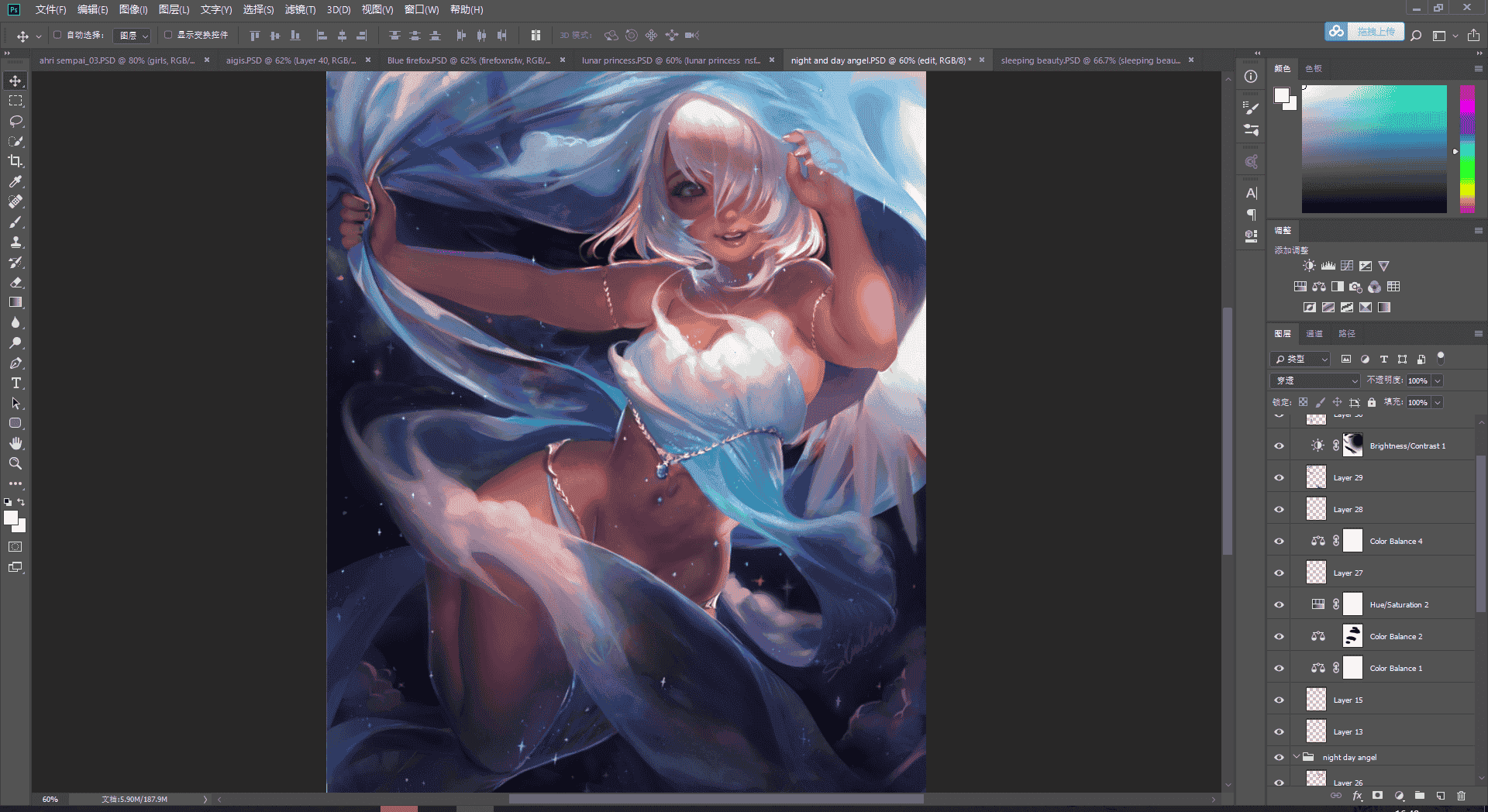Select the Brush tool
The height and width of the screenshot is (812, 1488).
(15, 222)
